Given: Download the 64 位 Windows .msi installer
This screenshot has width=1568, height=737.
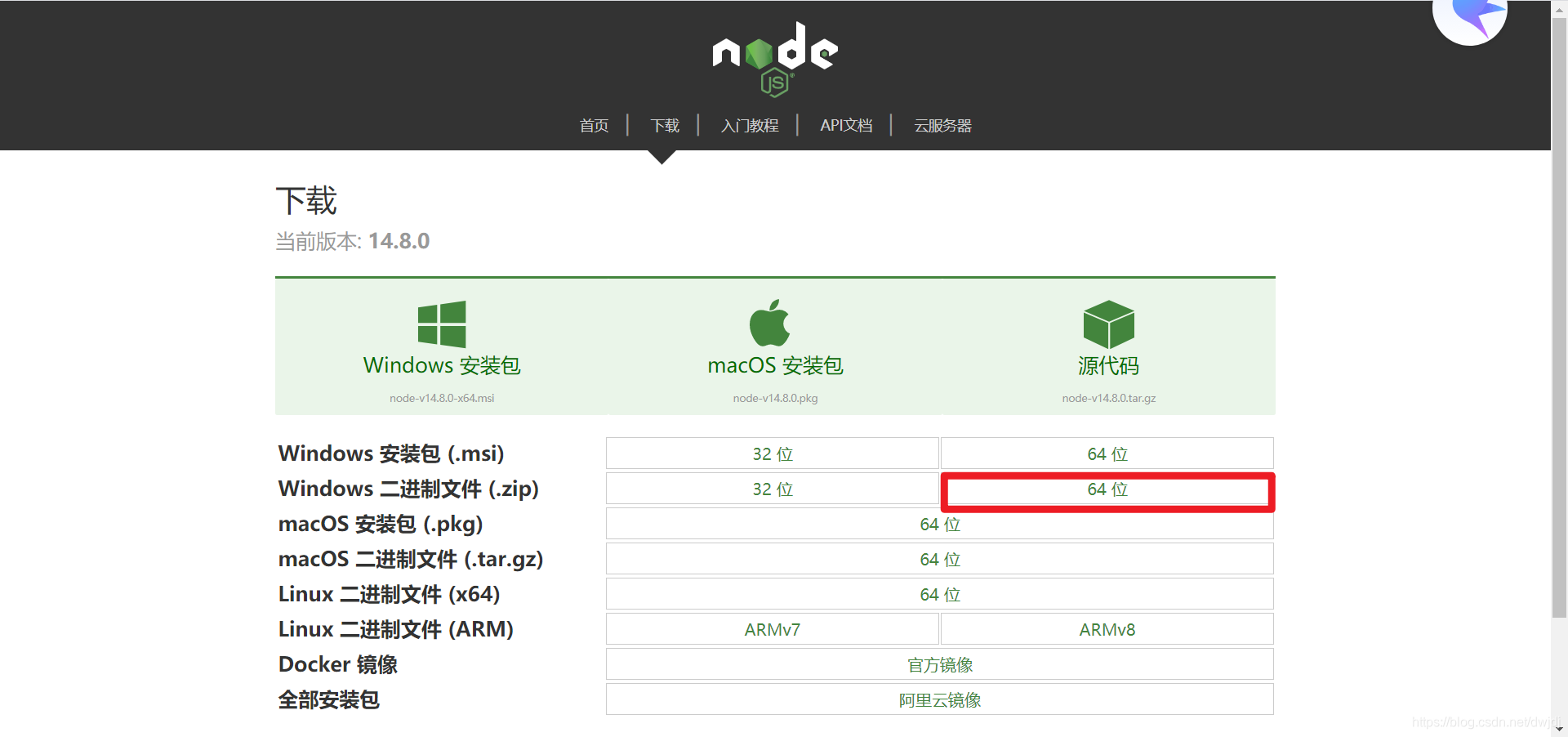Looking at the screenshot, I should click(x=1107, y=453).
